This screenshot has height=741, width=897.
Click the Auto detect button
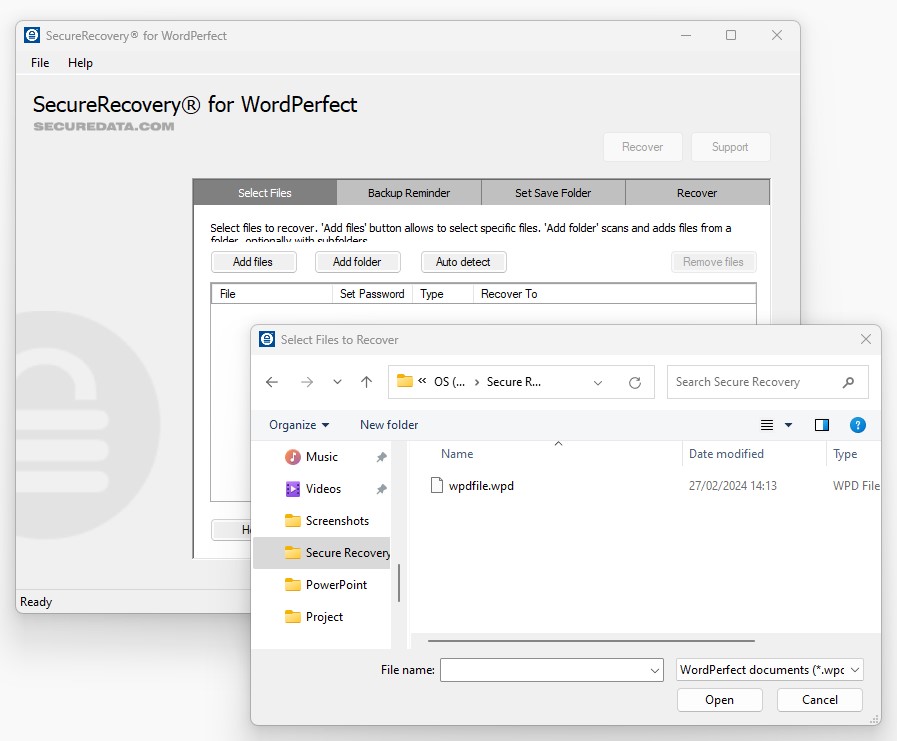tap(463, 262)
